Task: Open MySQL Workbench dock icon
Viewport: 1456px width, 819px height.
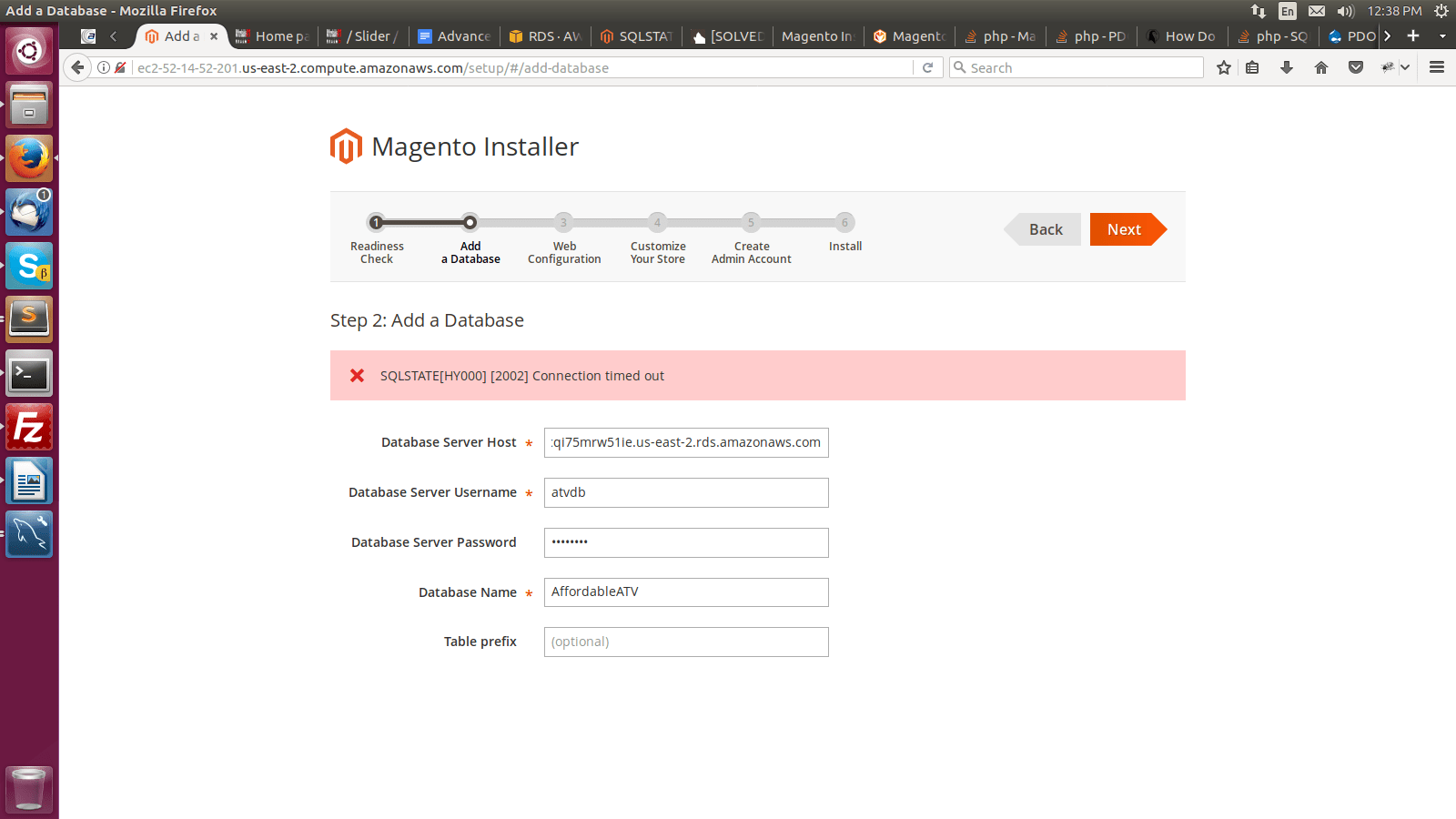Action: (x=29, y=534)
